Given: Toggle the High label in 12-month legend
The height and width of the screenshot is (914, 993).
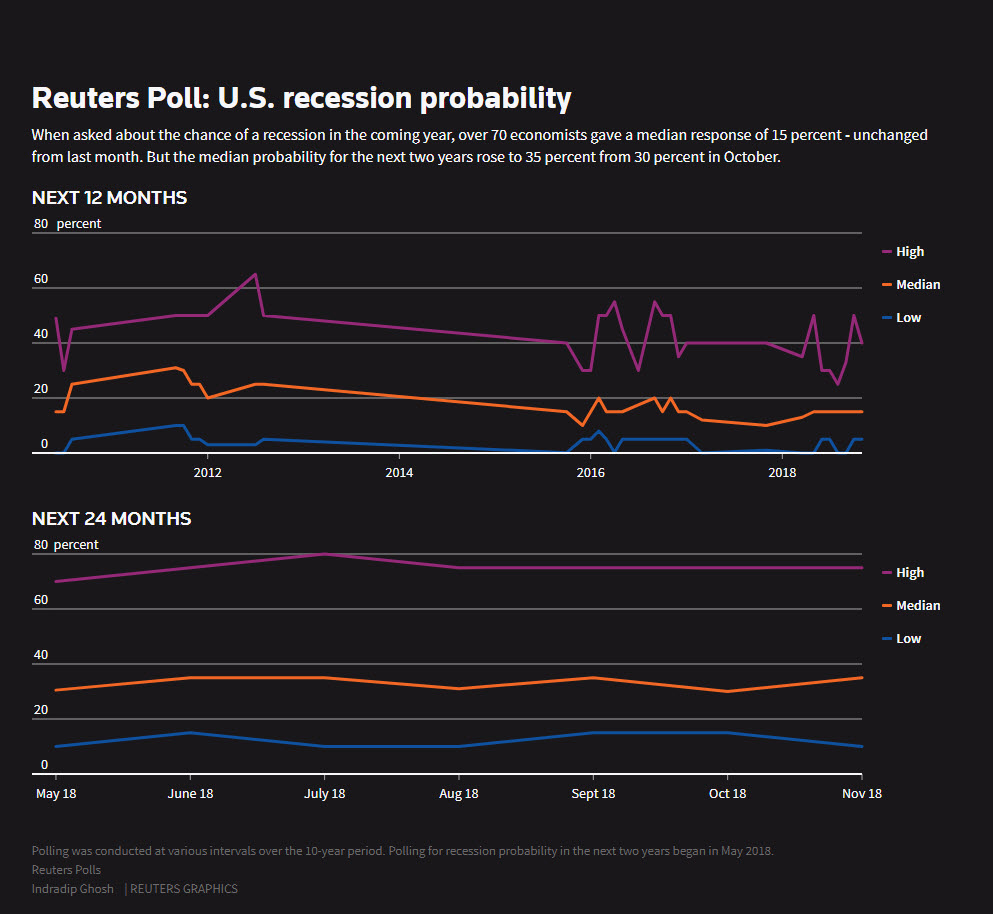Looking at the screenshot, I should click(910, 252).
